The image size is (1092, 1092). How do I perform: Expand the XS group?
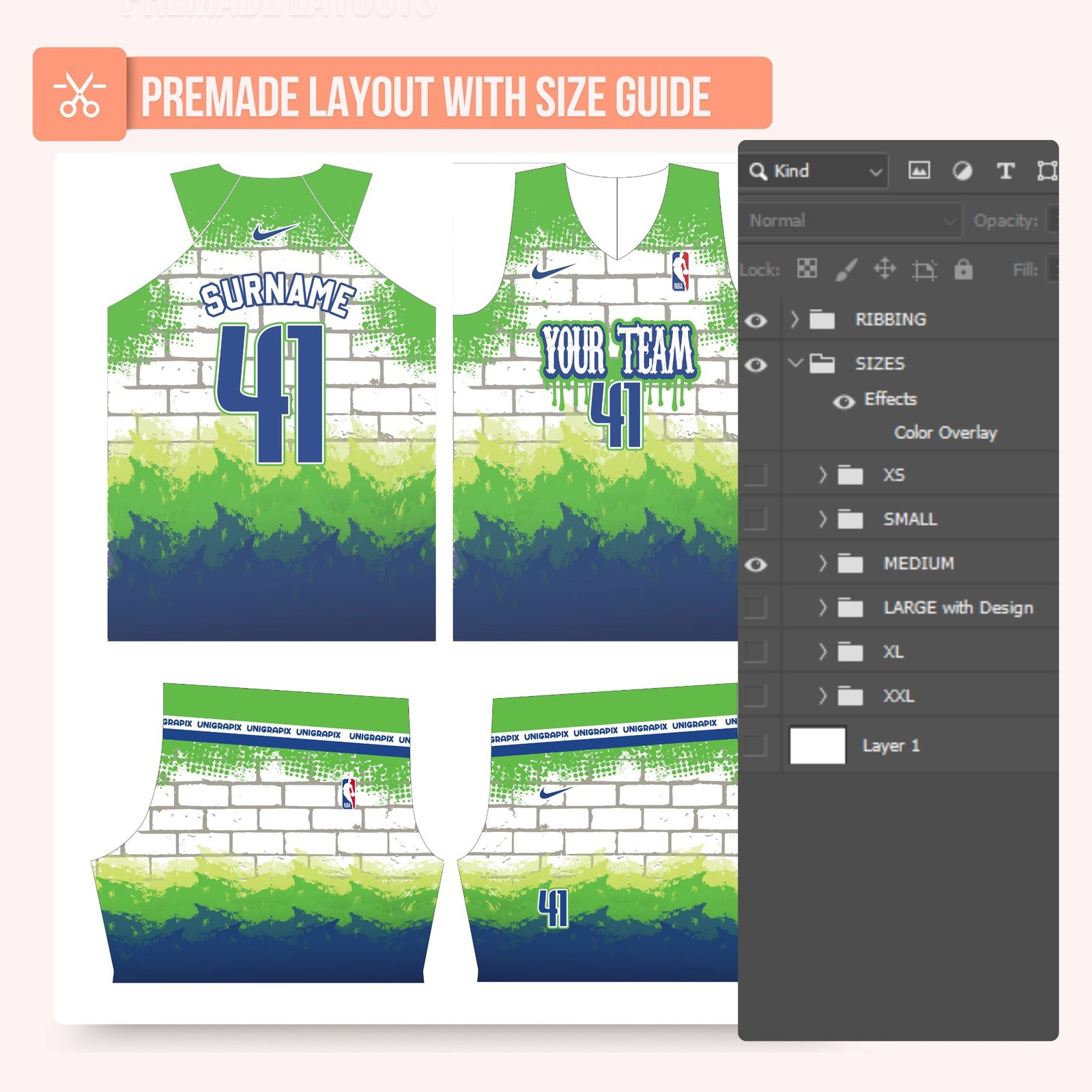point(822,475)
